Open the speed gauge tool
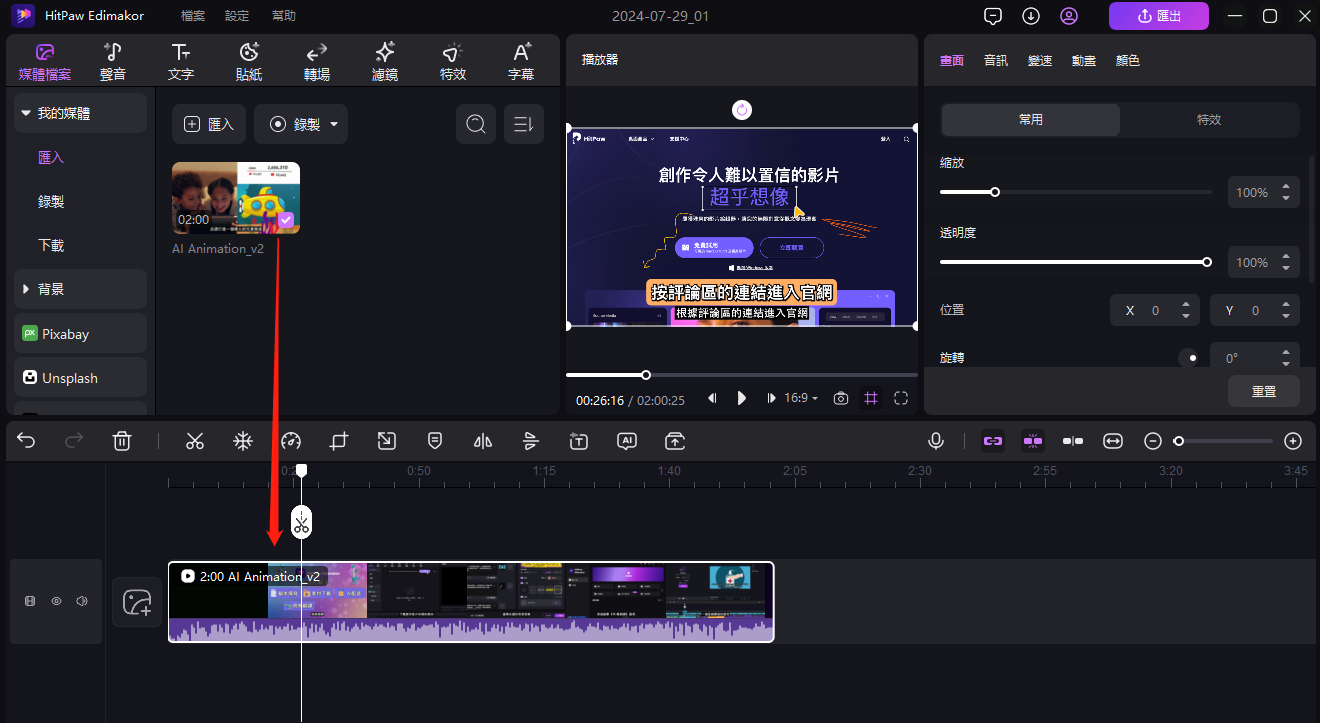 coord(291,441)
